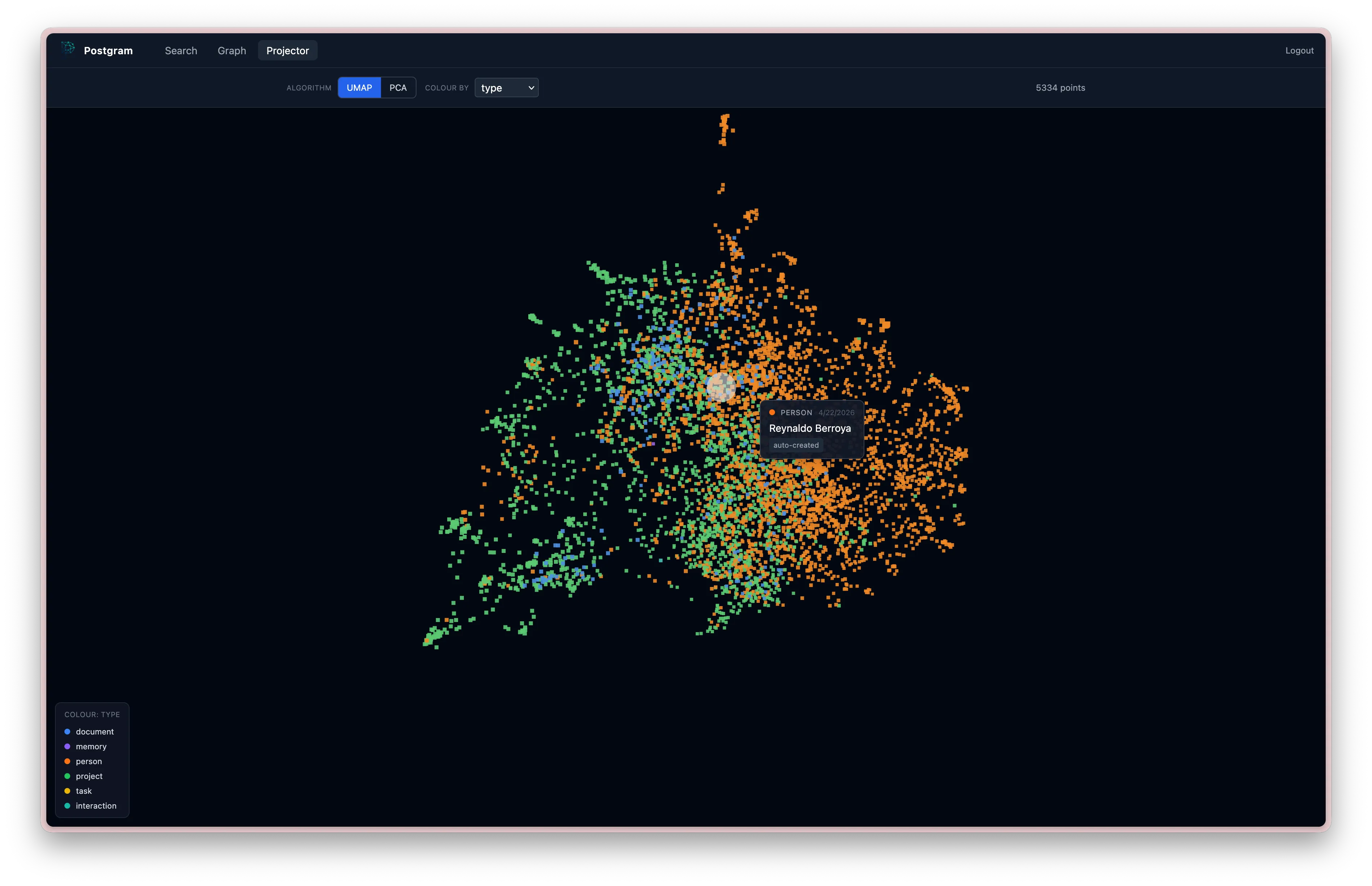Click the ALGORITHM label
This screenshot has width=1372, height=886.
(309, 88)
